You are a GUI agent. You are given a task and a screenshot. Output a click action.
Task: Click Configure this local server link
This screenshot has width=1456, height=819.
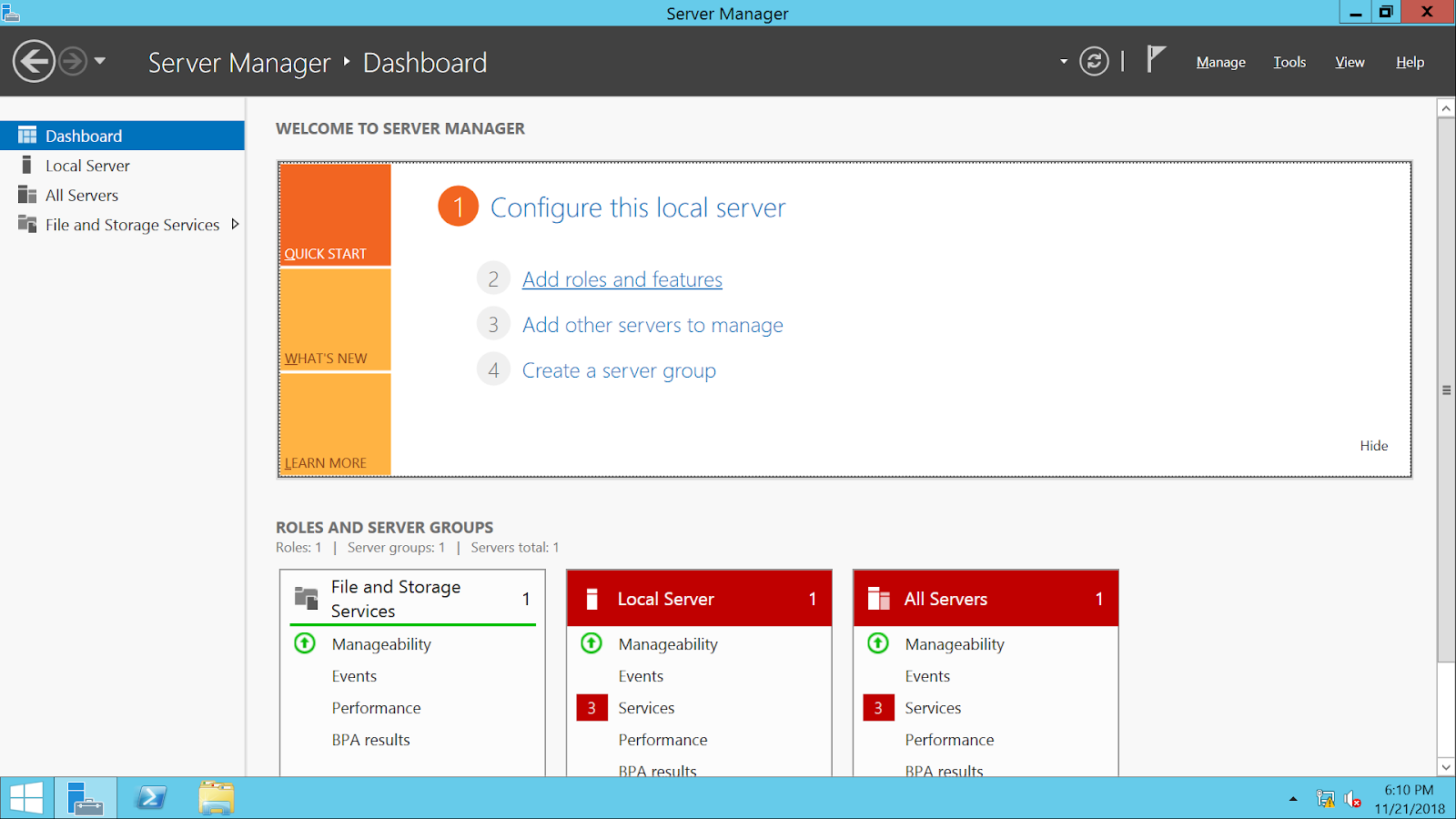coord(638,207)
